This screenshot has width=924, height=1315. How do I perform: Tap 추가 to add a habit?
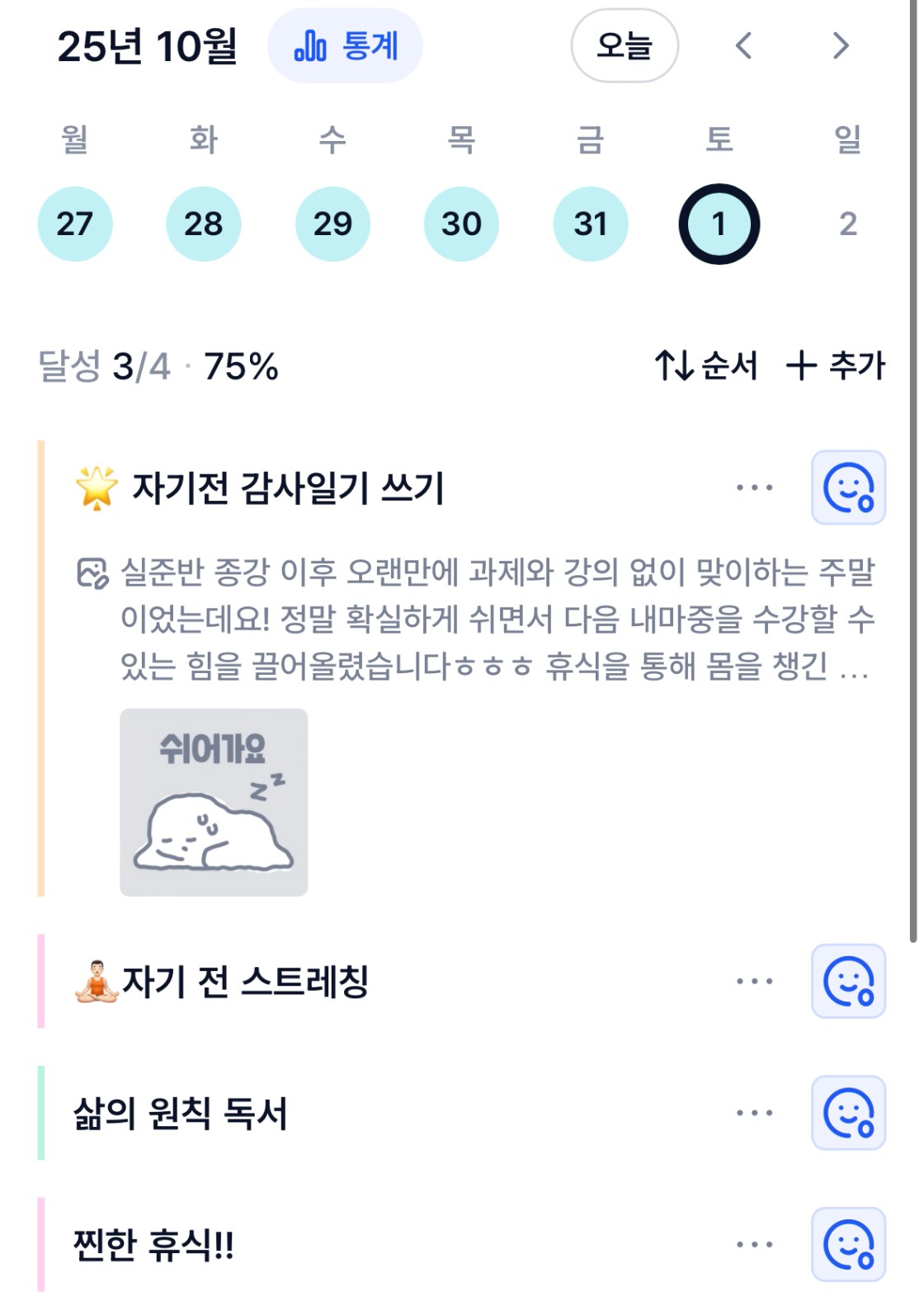(835, 365)
